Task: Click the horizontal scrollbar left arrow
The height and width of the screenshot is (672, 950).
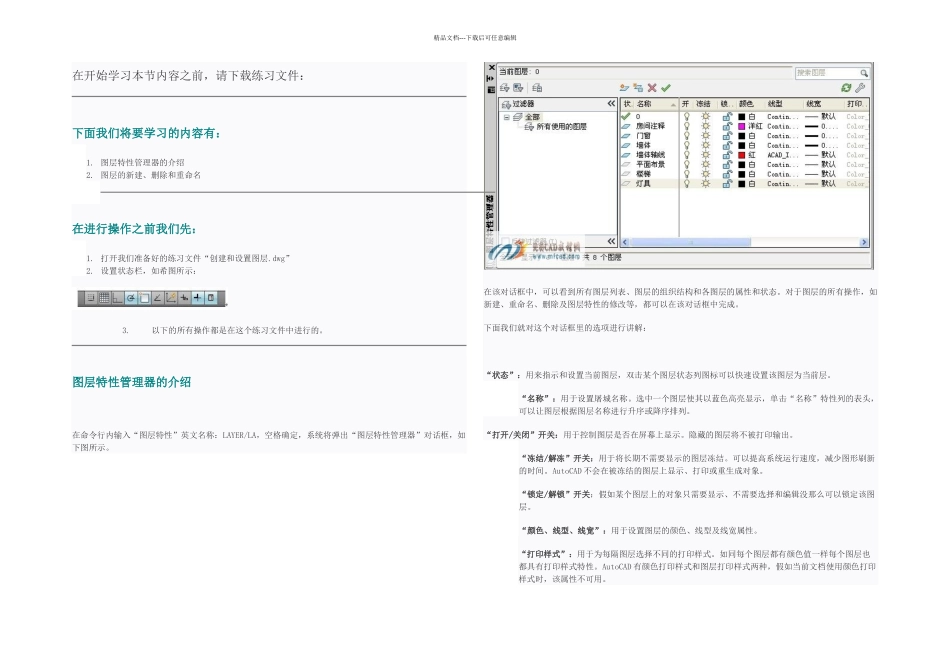Action: (625, 242)
